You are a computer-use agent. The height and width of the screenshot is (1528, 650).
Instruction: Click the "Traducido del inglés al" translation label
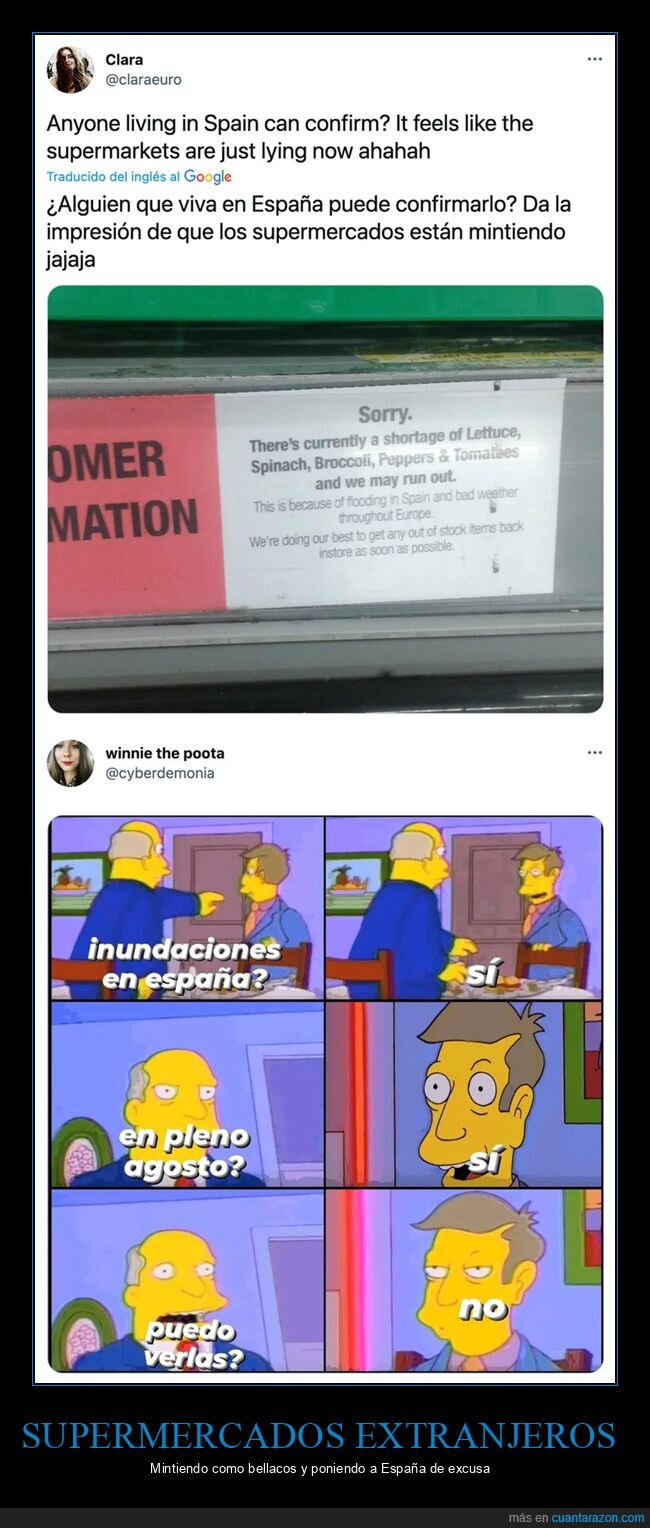pyautogui.click(x=114, y=177)
